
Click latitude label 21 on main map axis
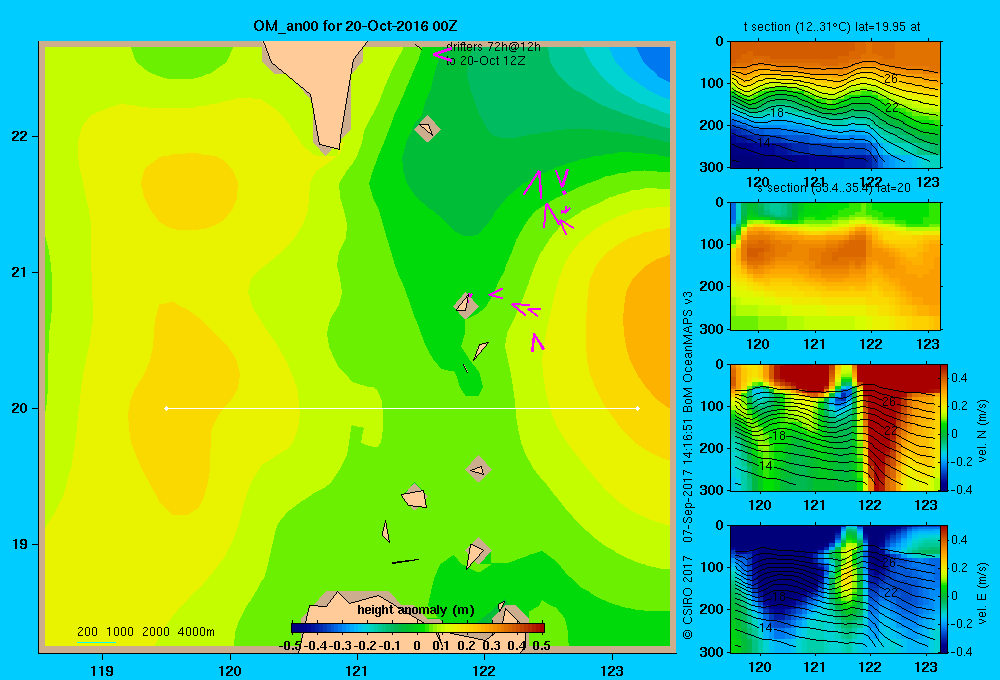(20, 272)
